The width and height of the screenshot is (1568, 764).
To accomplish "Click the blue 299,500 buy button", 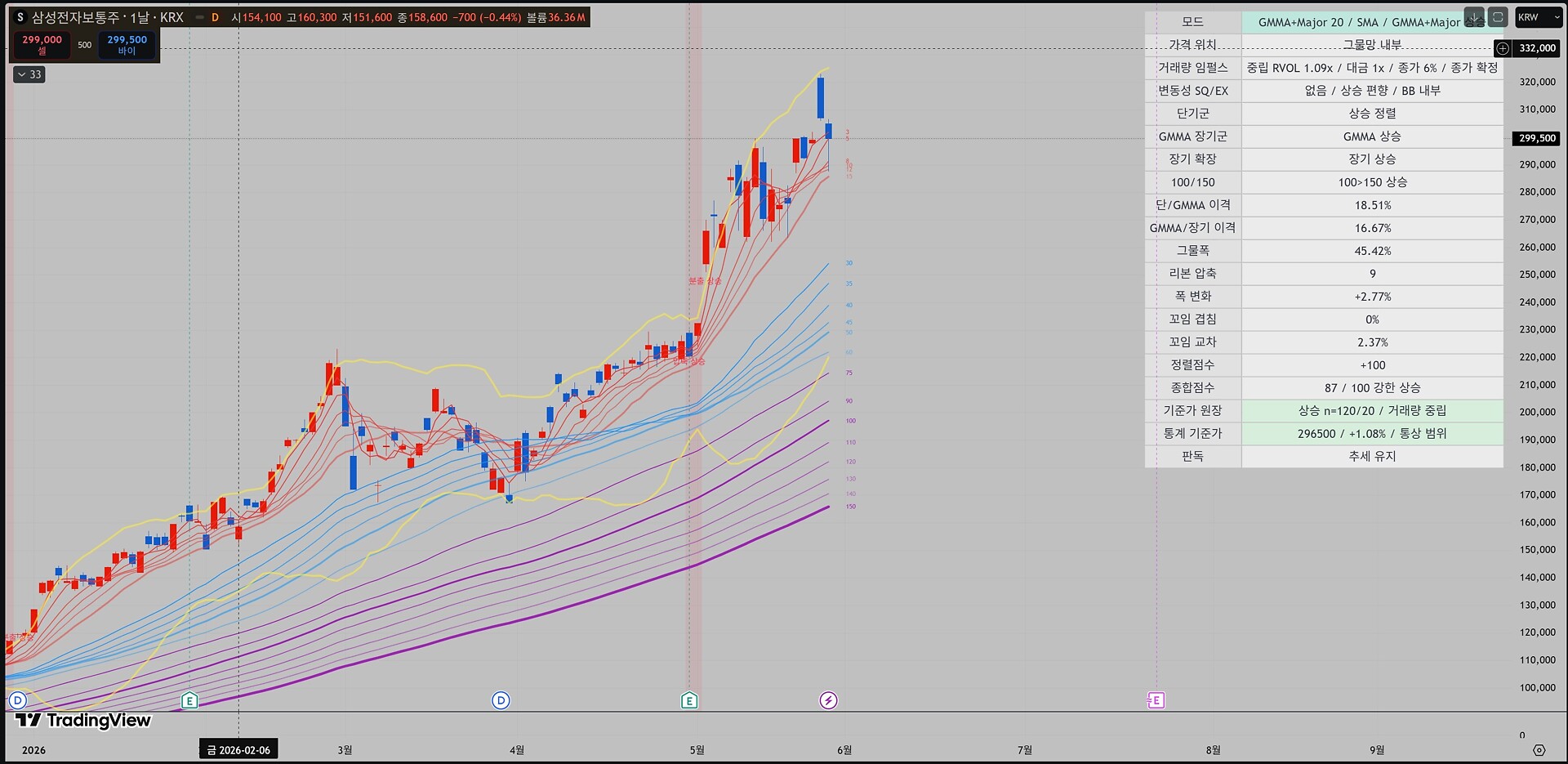I will click(127, 45).
